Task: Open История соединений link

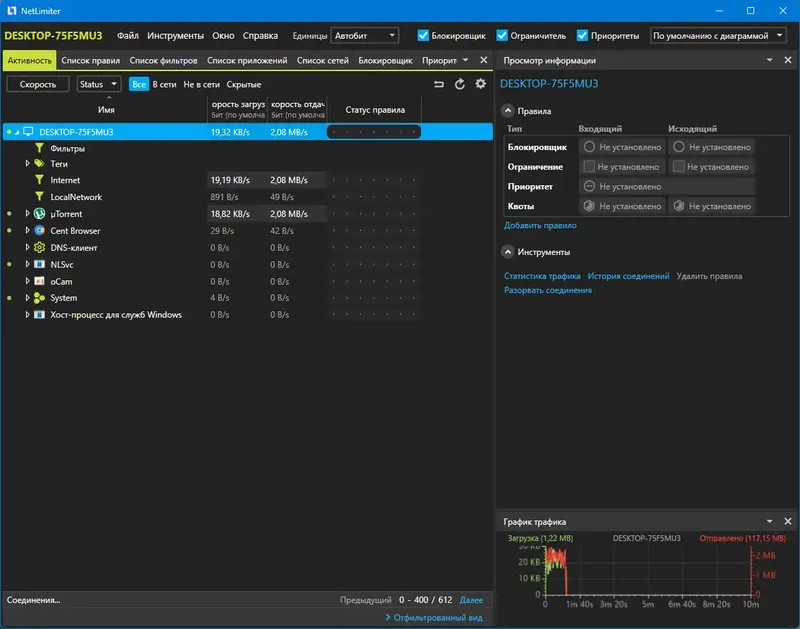Action: click(x=628, y=276)
